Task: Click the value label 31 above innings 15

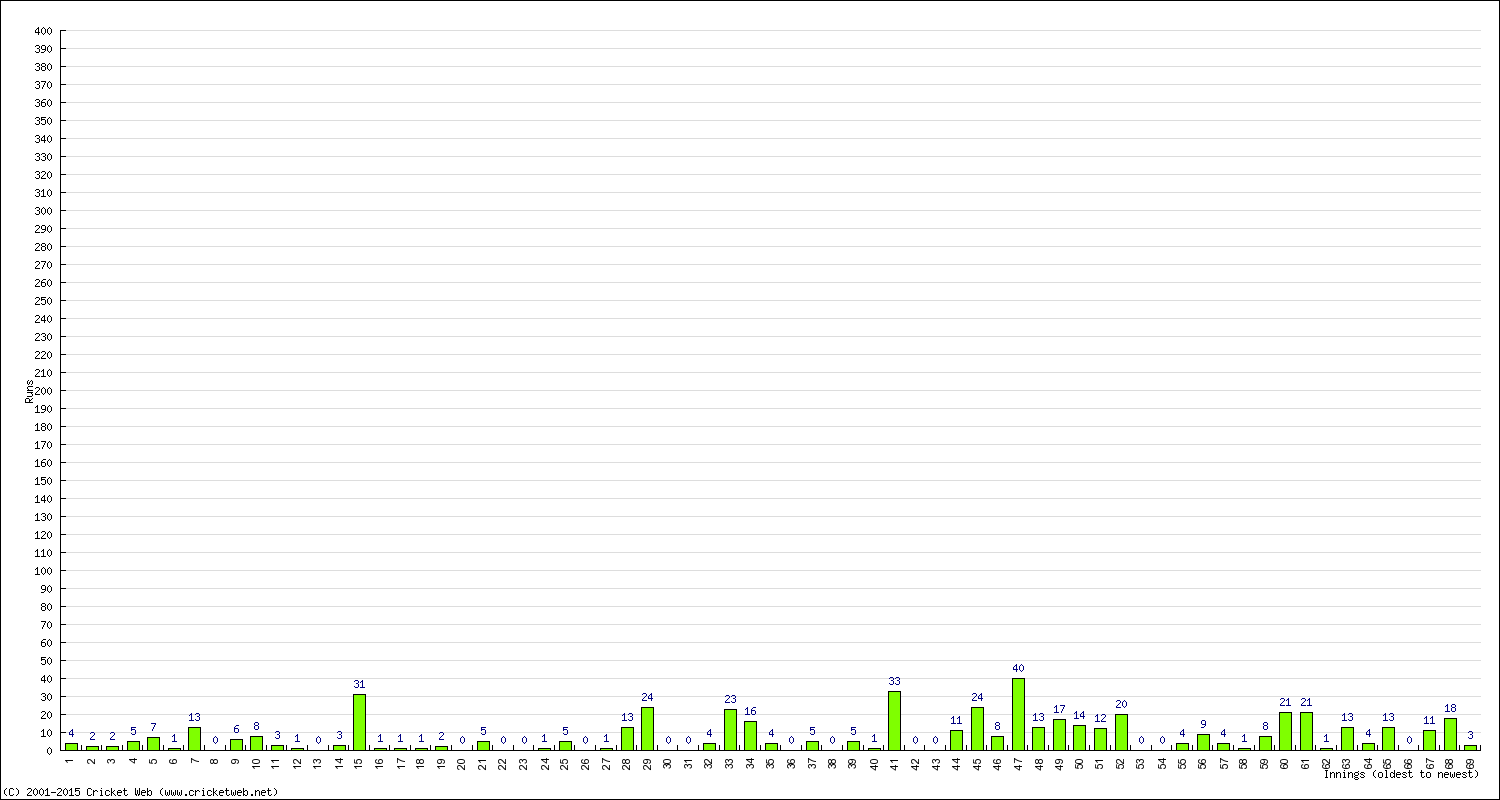Action: [x=359, y=684]
